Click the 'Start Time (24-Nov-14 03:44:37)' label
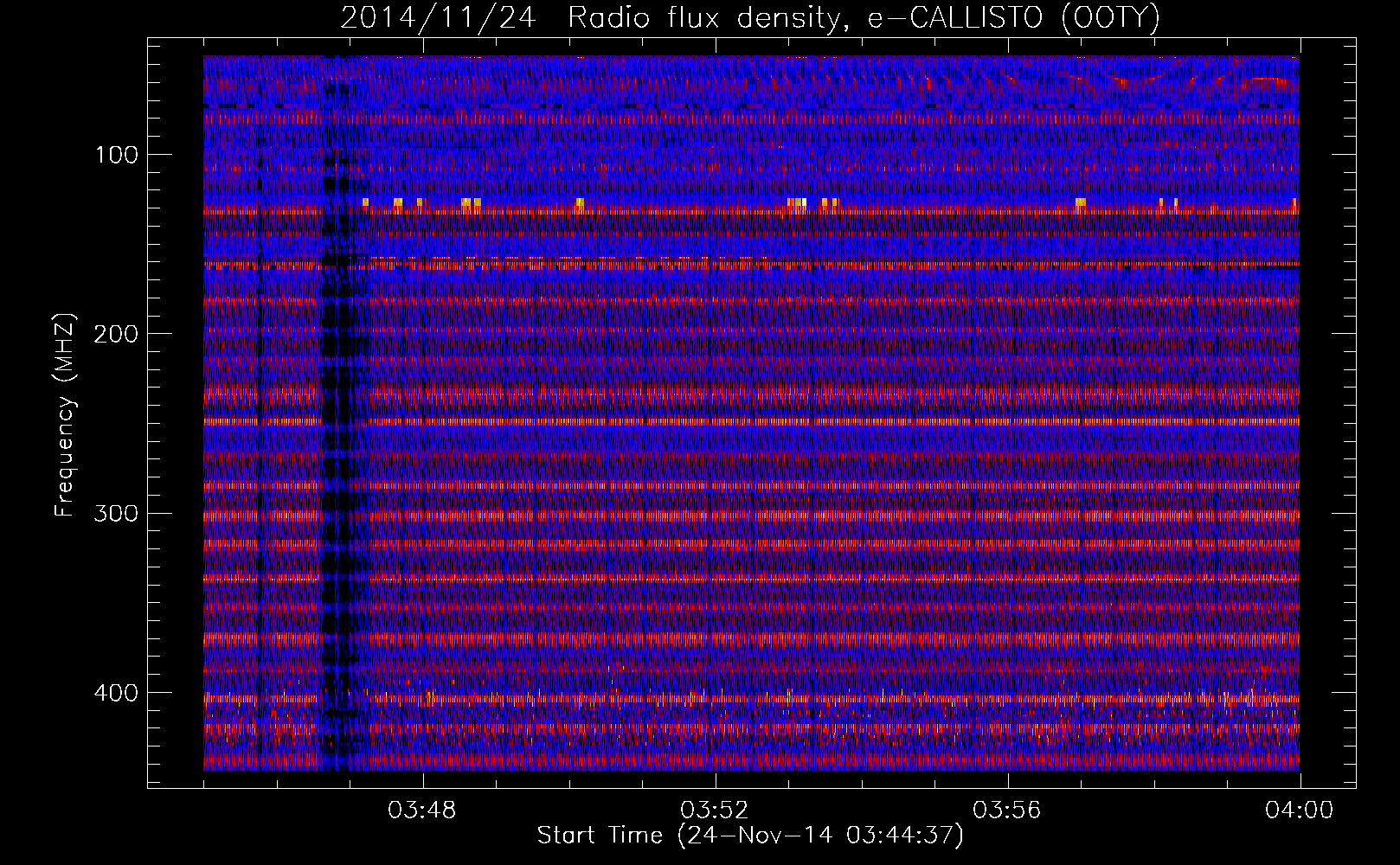Image resolution: width=1400 pixels, height=865 pixels. [750, 836]
